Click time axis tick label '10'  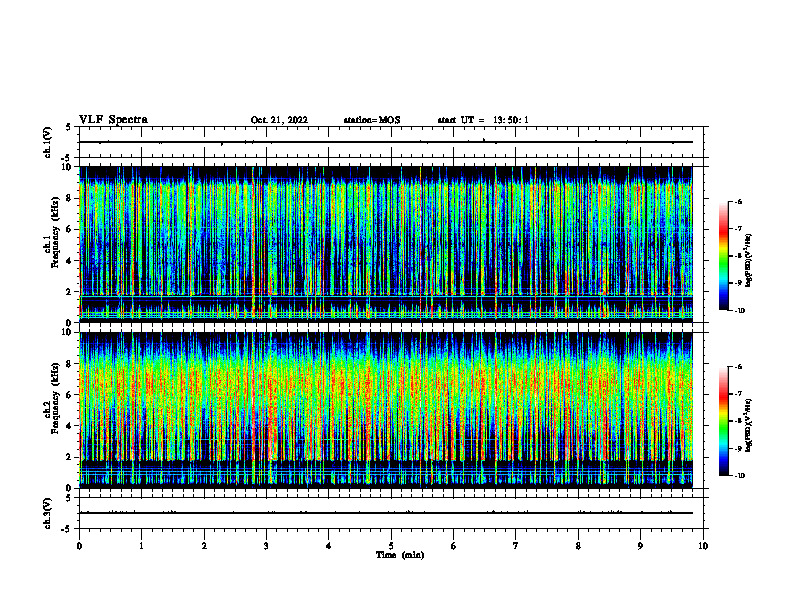point(703,546)
